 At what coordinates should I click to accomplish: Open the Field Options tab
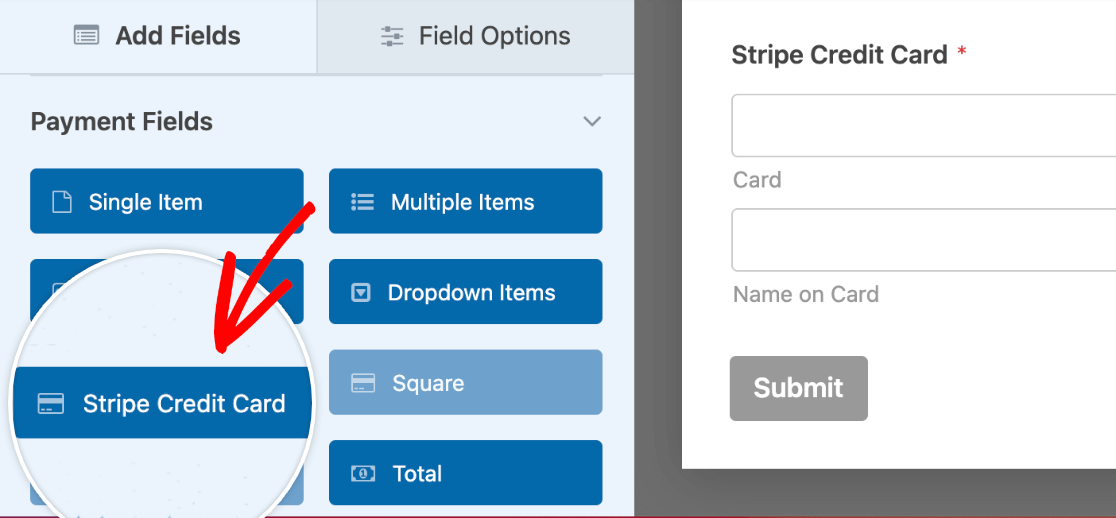coord(475,36)
